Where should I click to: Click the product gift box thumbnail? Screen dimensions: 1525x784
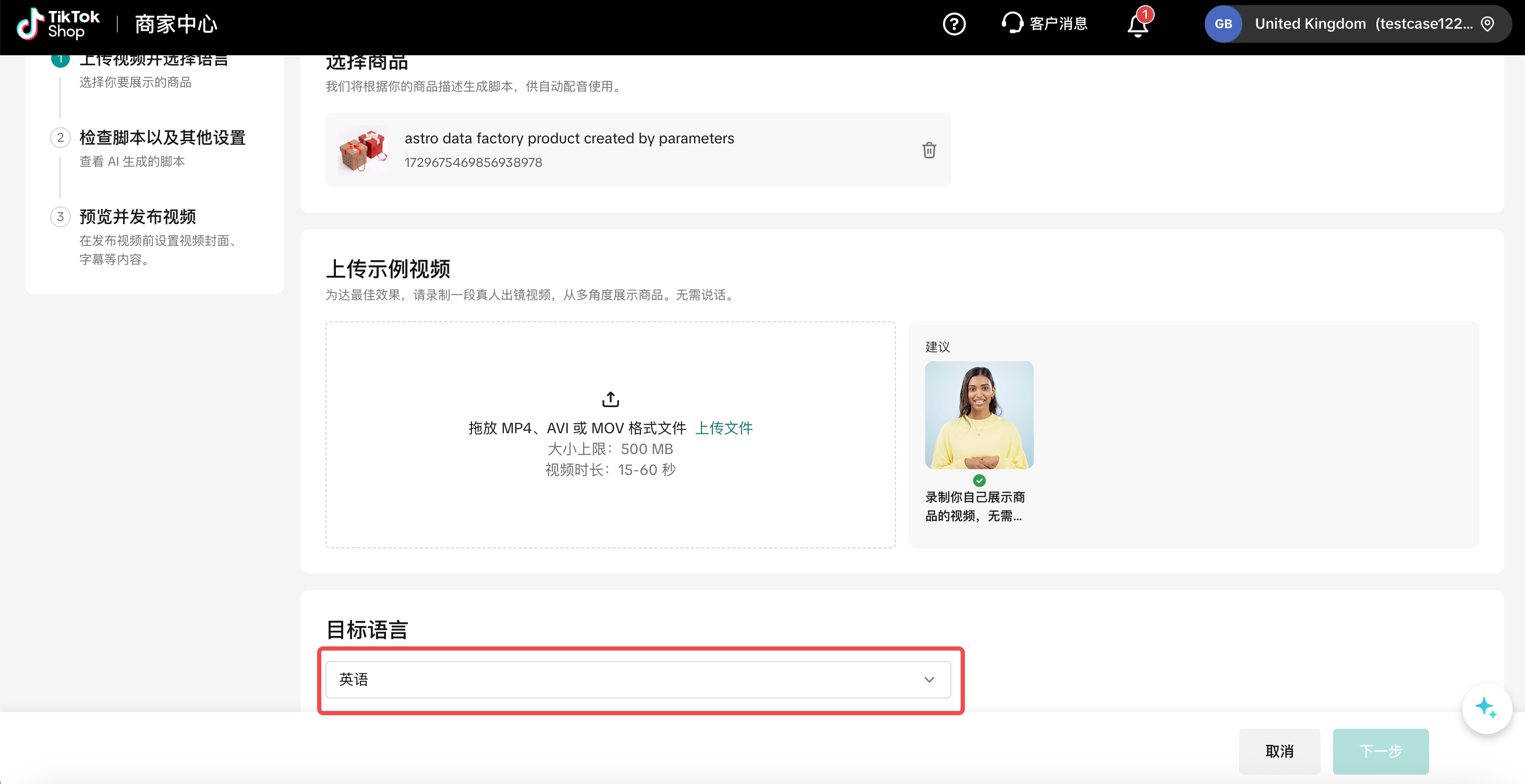[363, 150]
